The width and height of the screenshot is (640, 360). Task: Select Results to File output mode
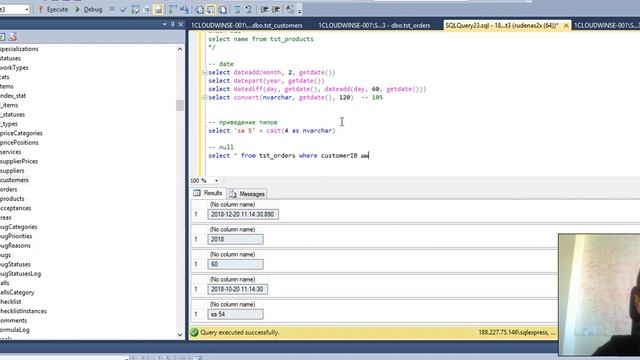click(x=223, y=9)
